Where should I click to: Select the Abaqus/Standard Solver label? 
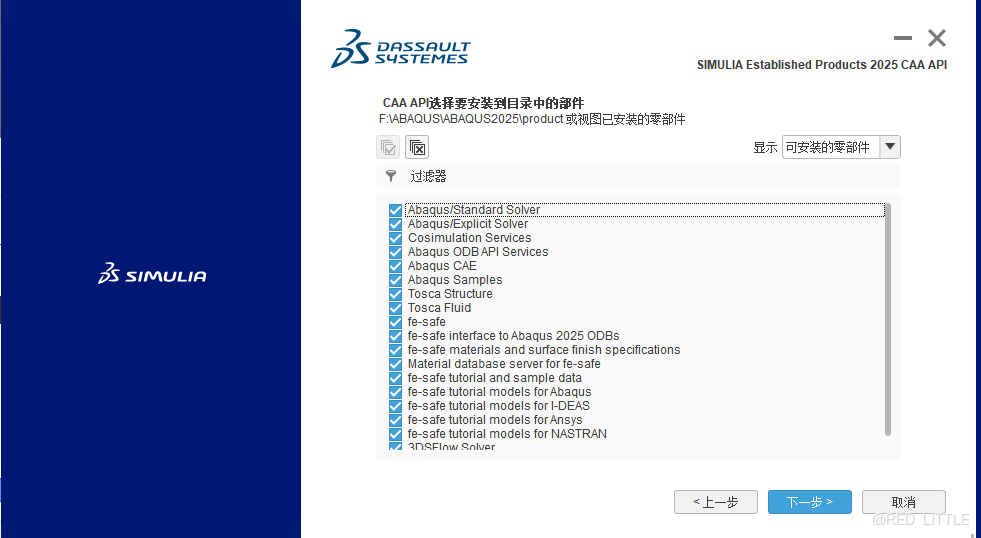click(474, 210)
